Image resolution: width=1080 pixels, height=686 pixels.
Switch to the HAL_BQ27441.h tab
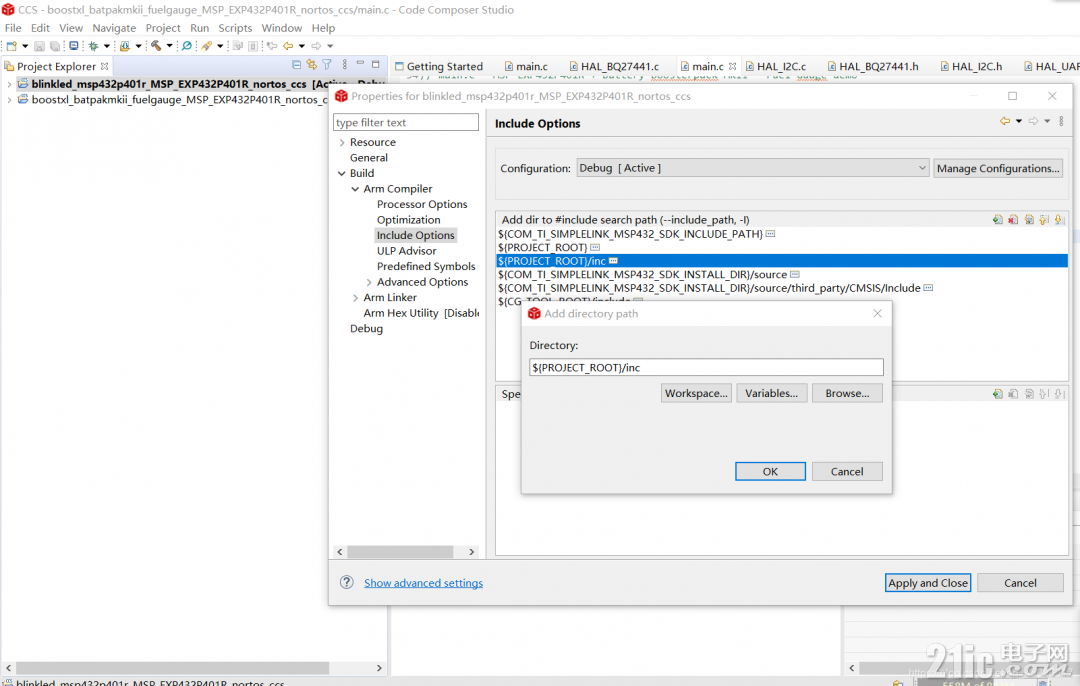tap(873, 66)
